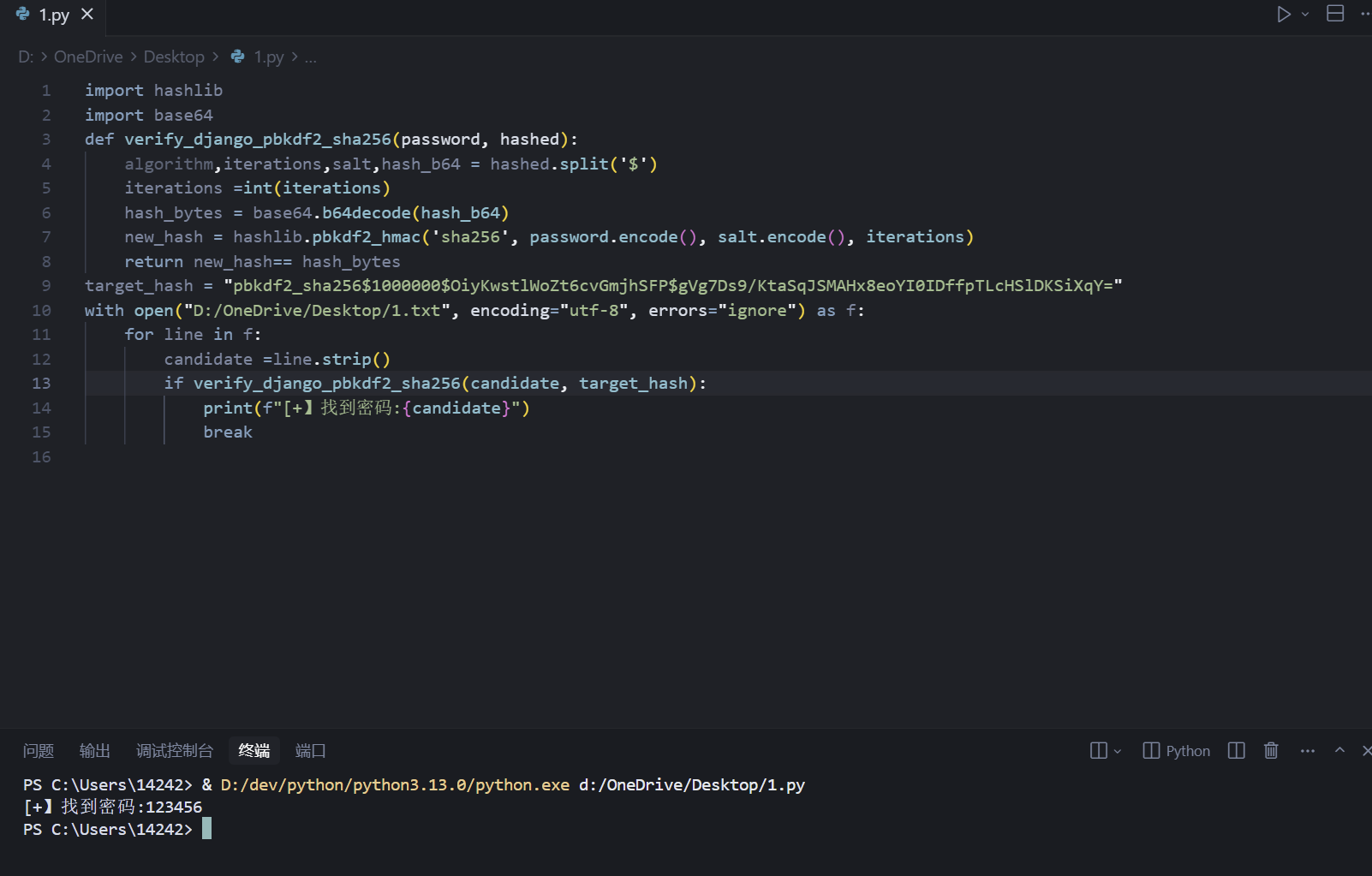Viewport: 1372px width, 876px height.
Task: Click function name verify_django_pbkdf2_sha256 on line 3
Action: point(258,140)
